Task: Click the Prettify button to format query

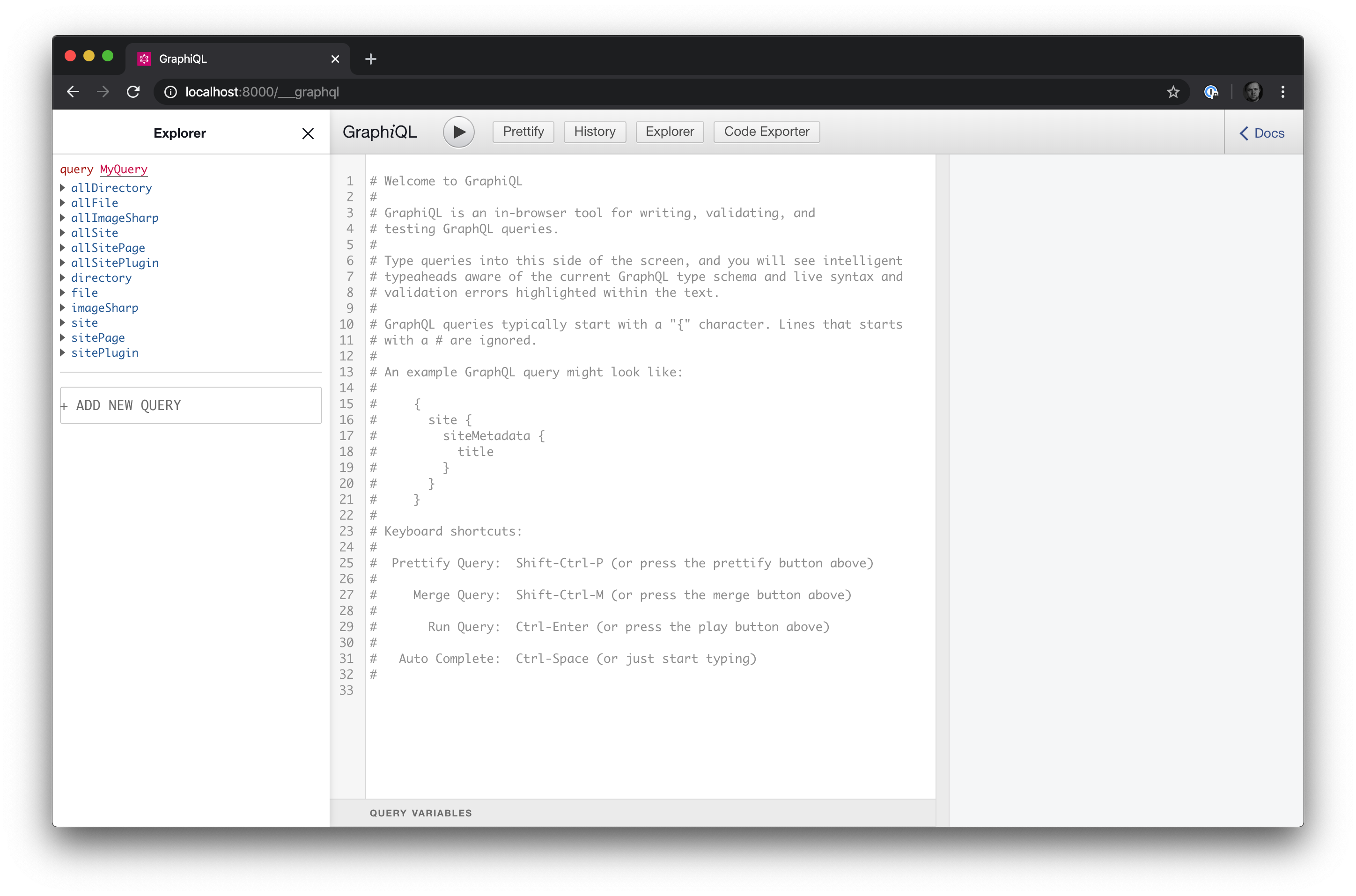Action: coord(524,131)
